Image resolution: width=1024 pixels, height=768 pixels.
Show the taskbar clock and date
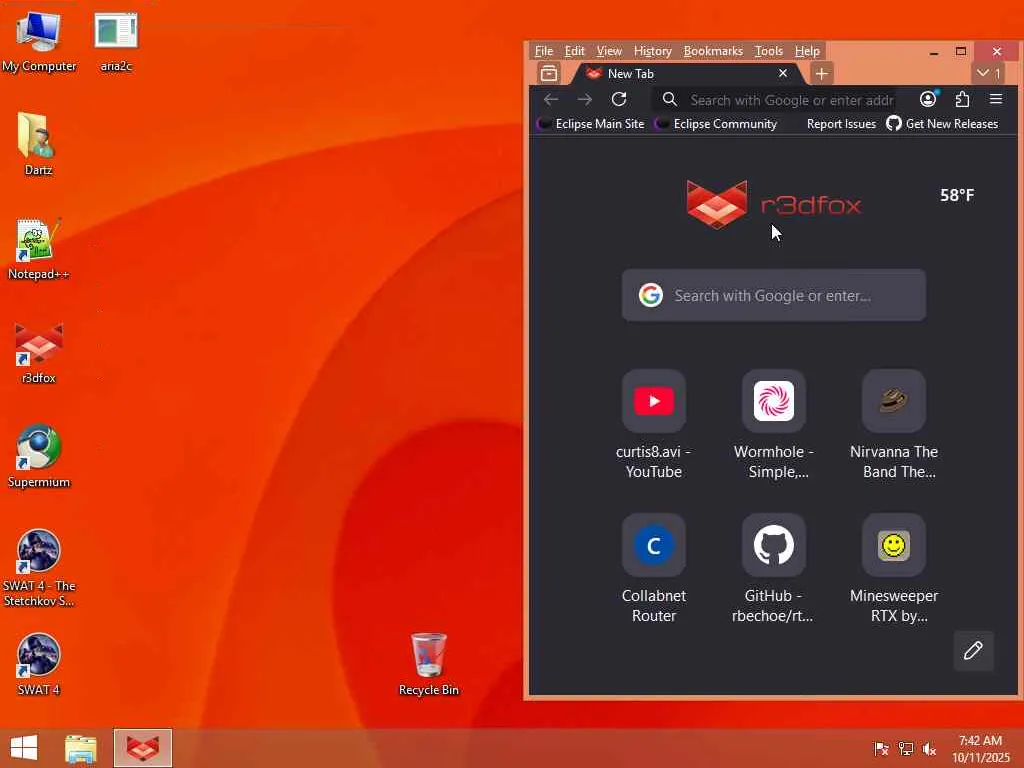(x=980, y=748)
